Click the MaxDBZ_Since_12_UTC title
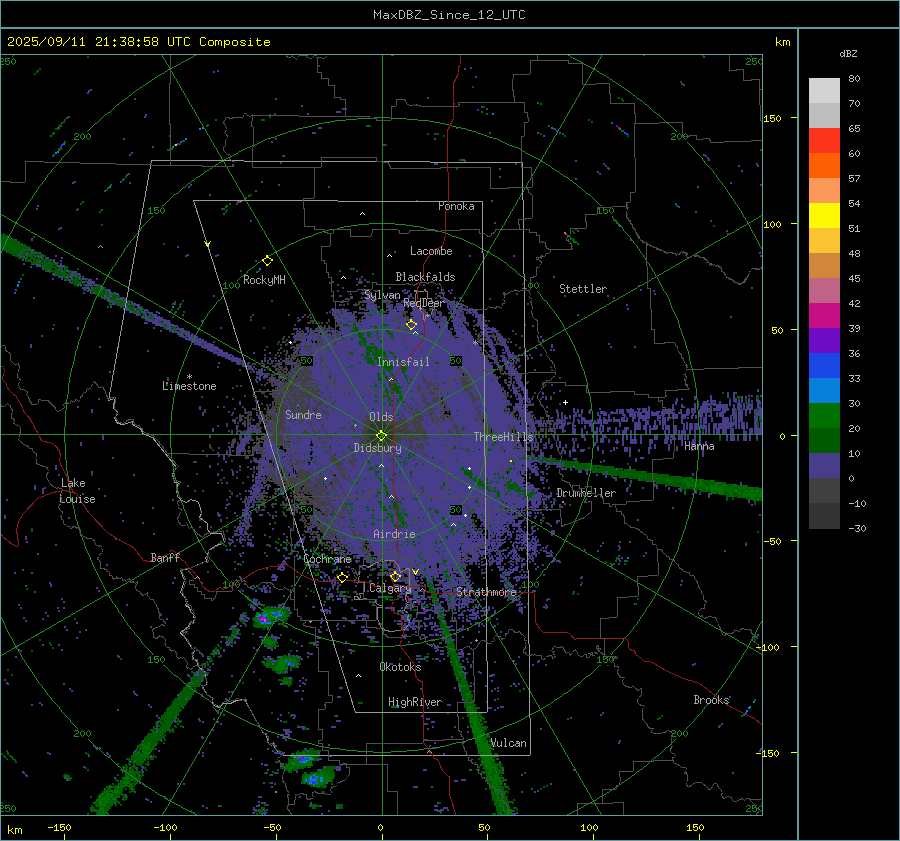900x841 pixels. [x=449, y=15]
